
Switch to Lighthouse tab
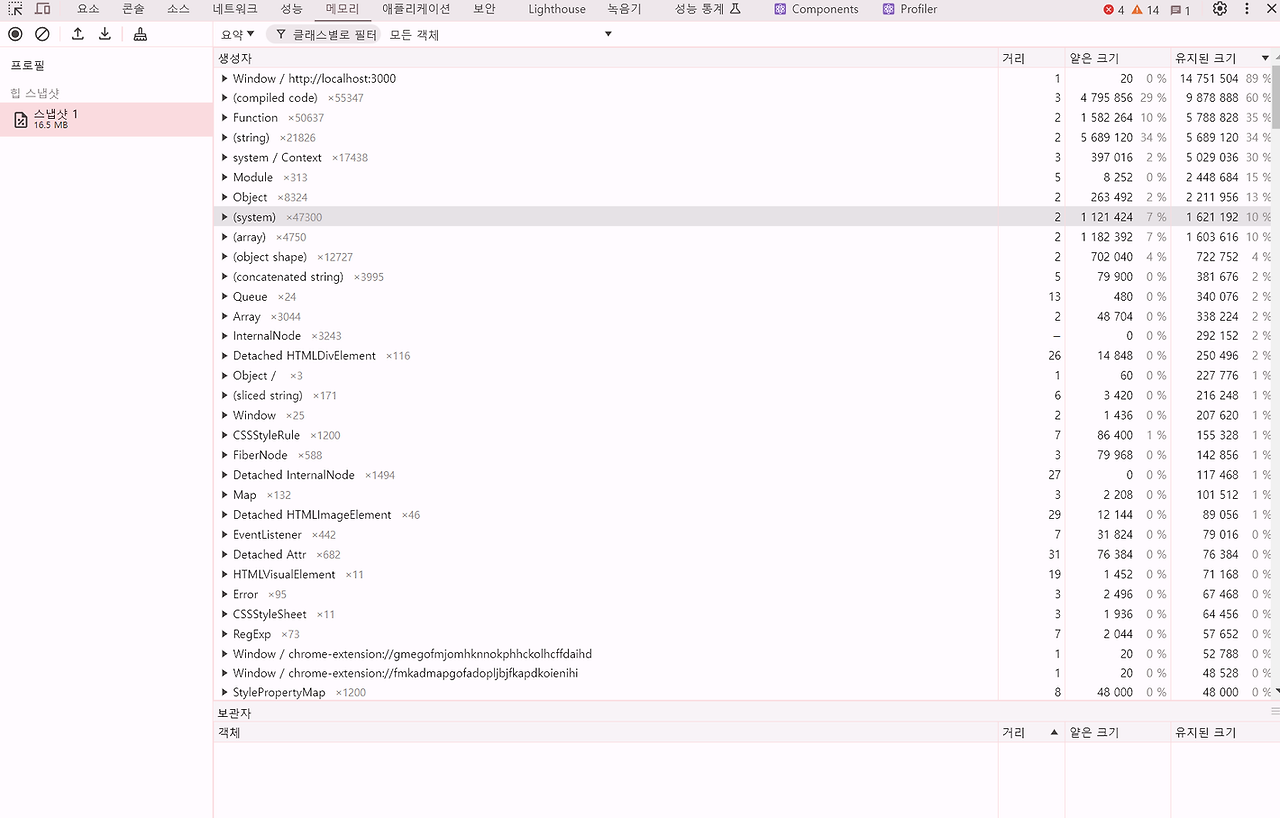557,9
